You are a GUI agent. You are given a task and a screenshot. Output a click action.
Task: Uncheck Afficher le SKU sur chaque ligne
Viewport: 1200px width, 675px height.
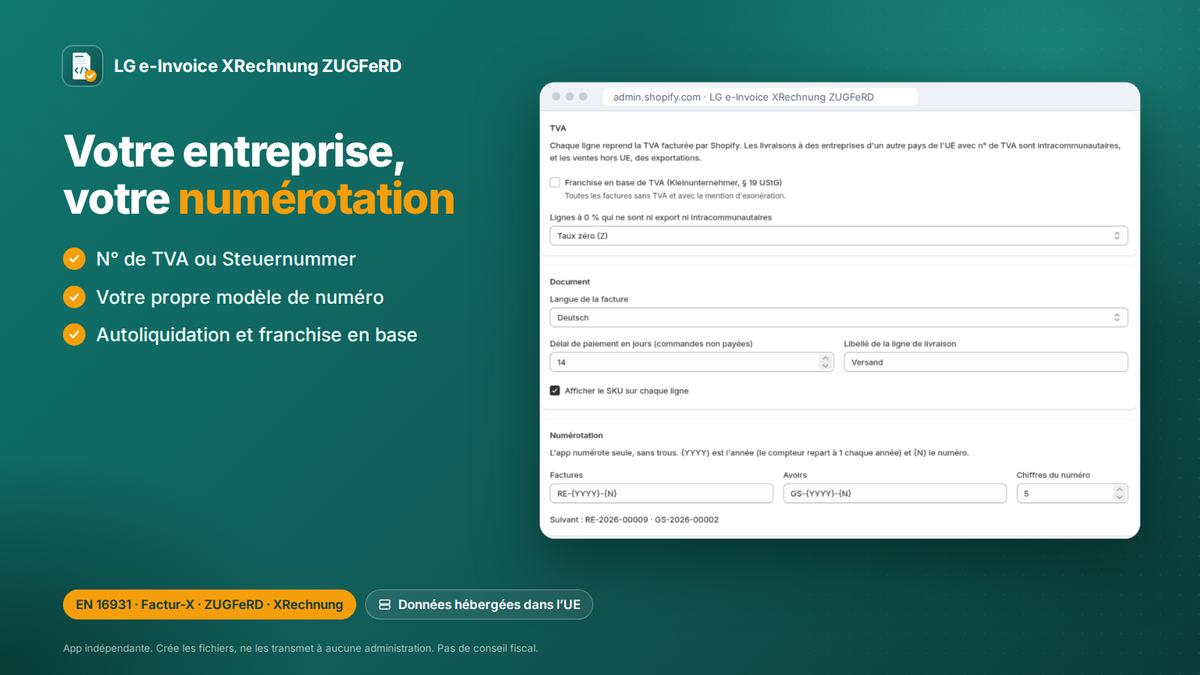555,391
